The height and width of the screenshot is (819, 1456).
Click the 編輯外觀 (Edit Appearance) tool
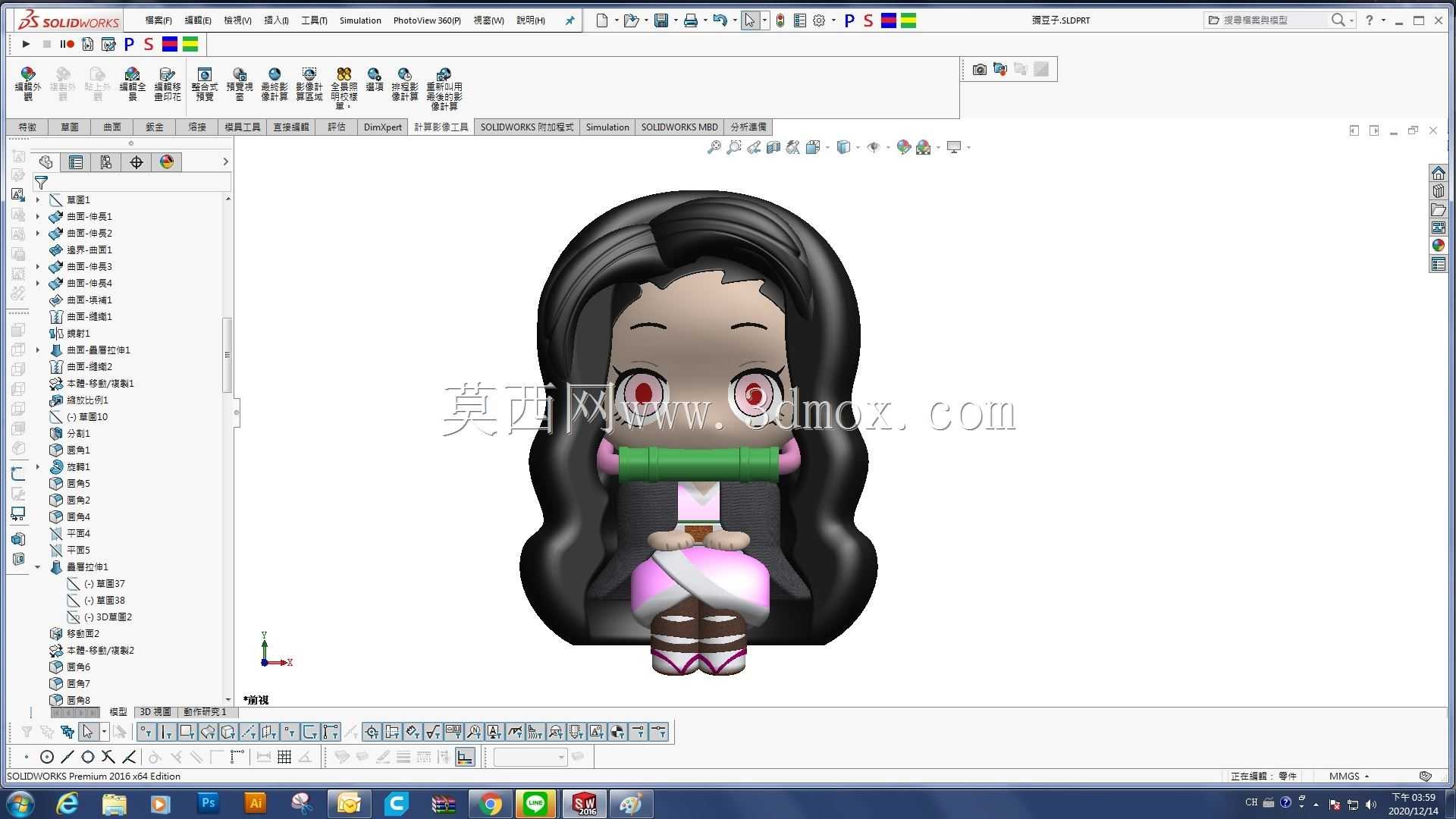pyautogui.click(x=28, y=83)
